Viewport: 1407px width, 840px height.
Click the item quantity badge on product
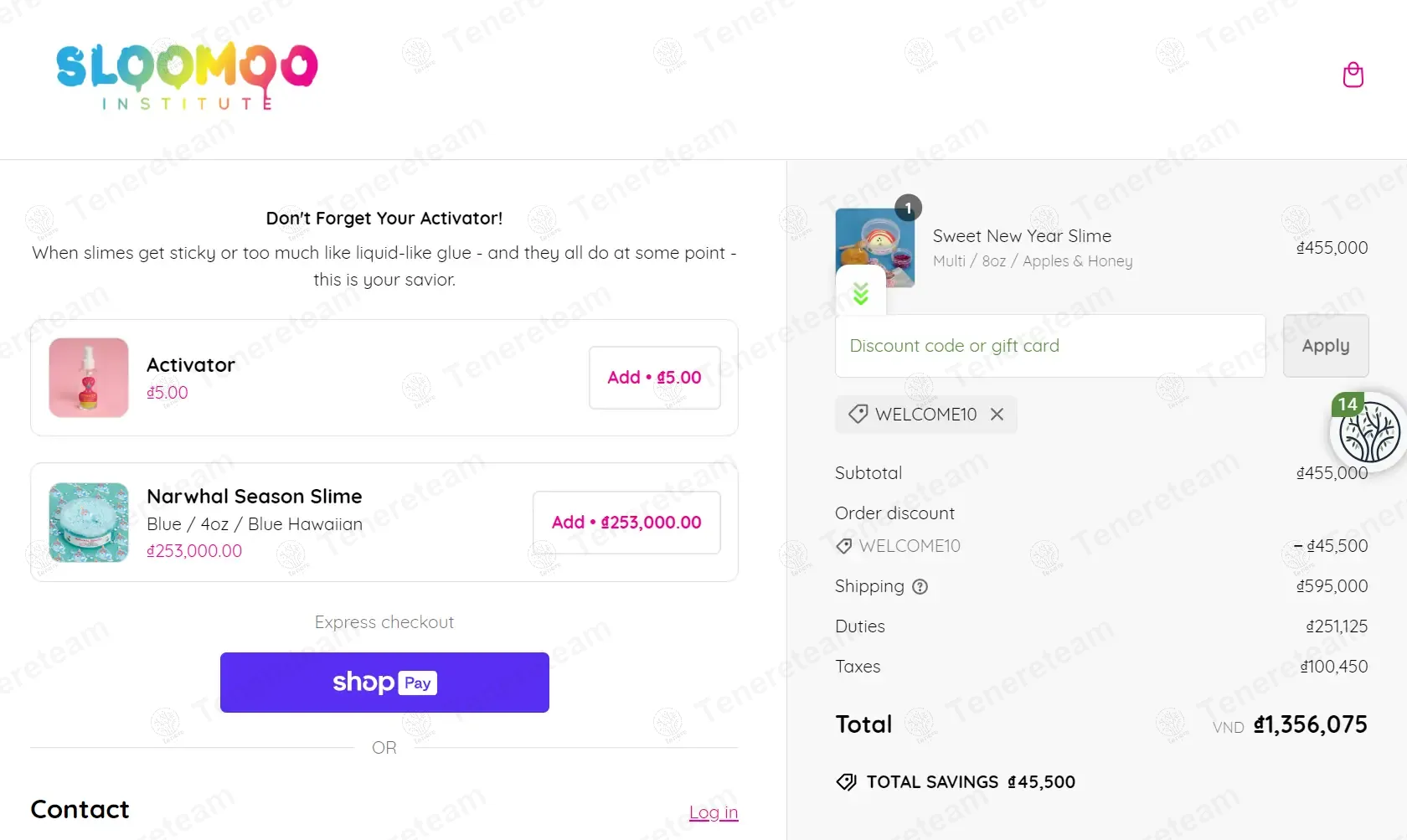click(x=908, y=208)
